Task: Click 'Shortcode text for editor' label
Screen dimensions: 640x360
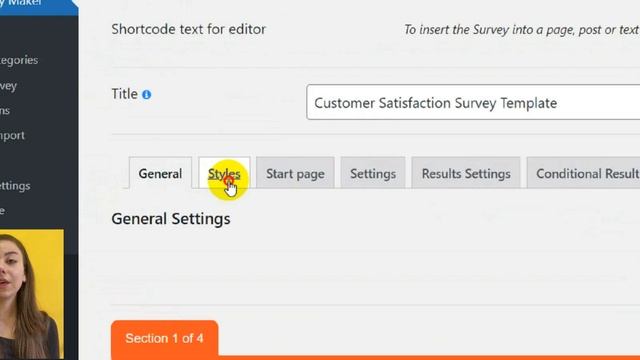Action: pos(189,29)
